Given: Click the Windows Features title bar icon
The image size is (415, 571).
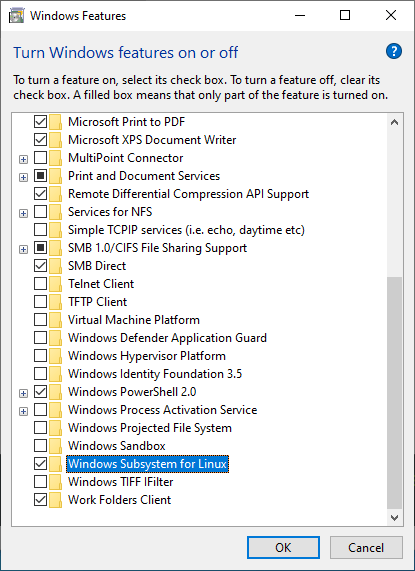Looking at the screenshot, I should [x=16, y=16].
